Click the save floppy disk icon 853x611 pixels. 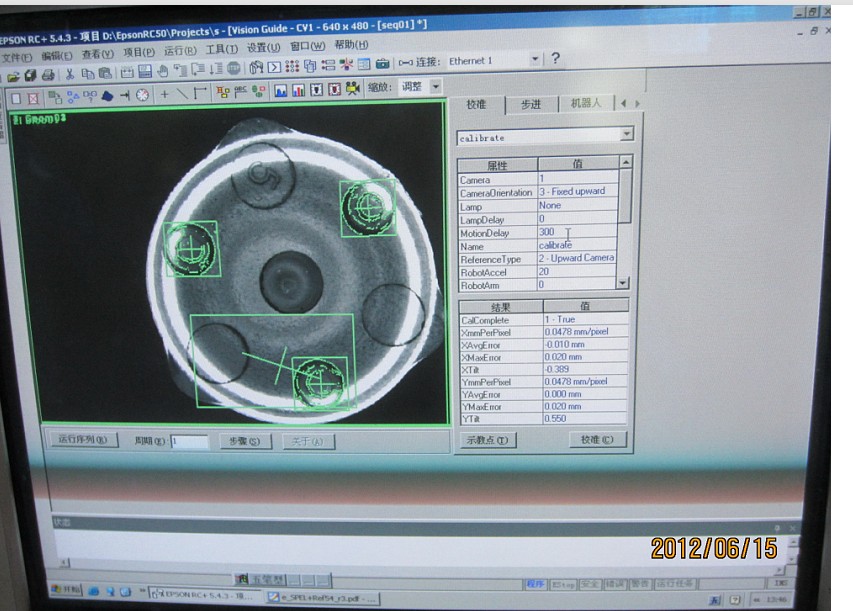pyautogui.click(x=145, y=72)
